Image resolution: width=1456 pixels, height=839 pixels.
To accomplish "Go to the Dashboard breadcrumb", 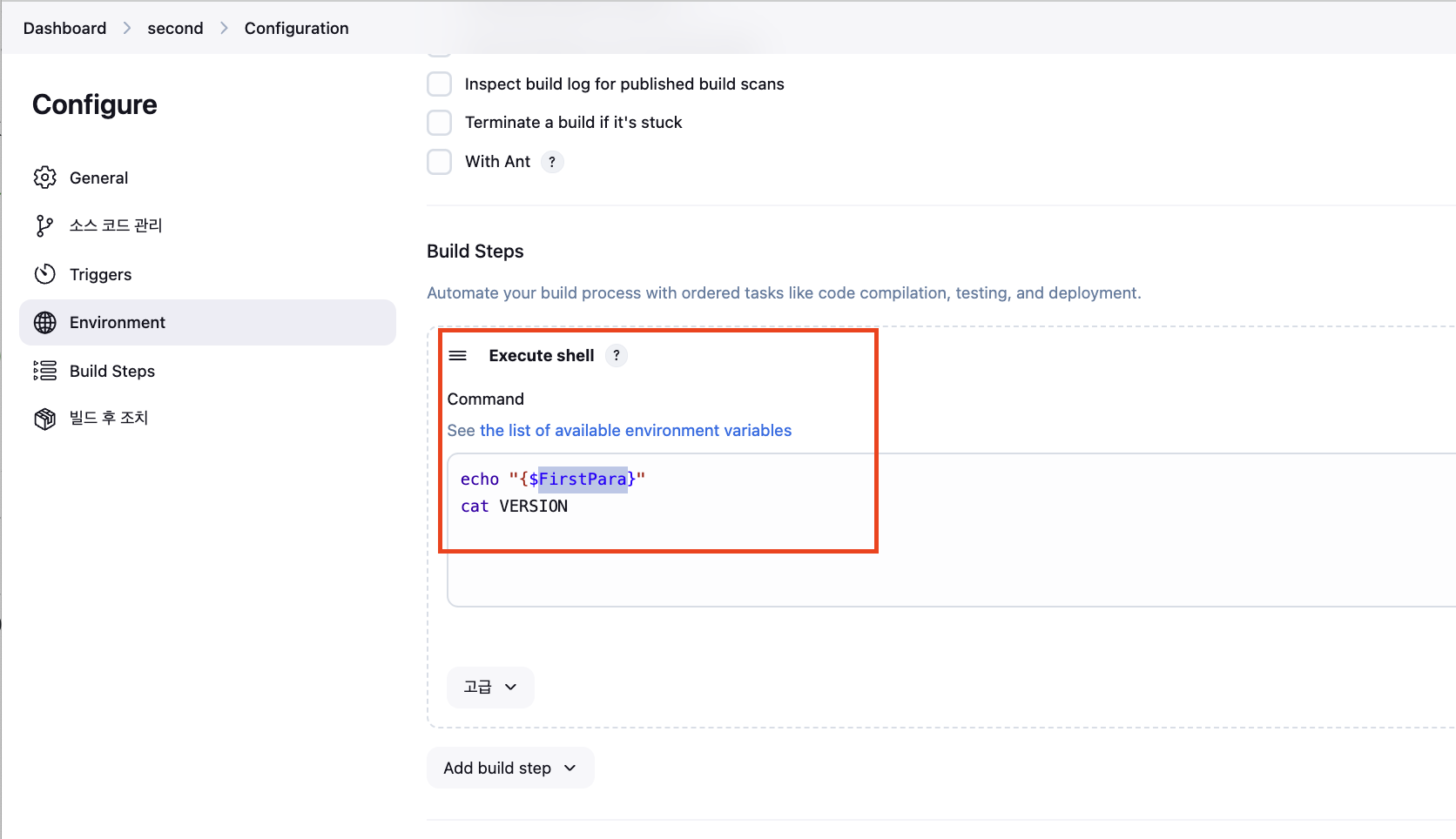I will pyautogui.click(x=64, y=29).
